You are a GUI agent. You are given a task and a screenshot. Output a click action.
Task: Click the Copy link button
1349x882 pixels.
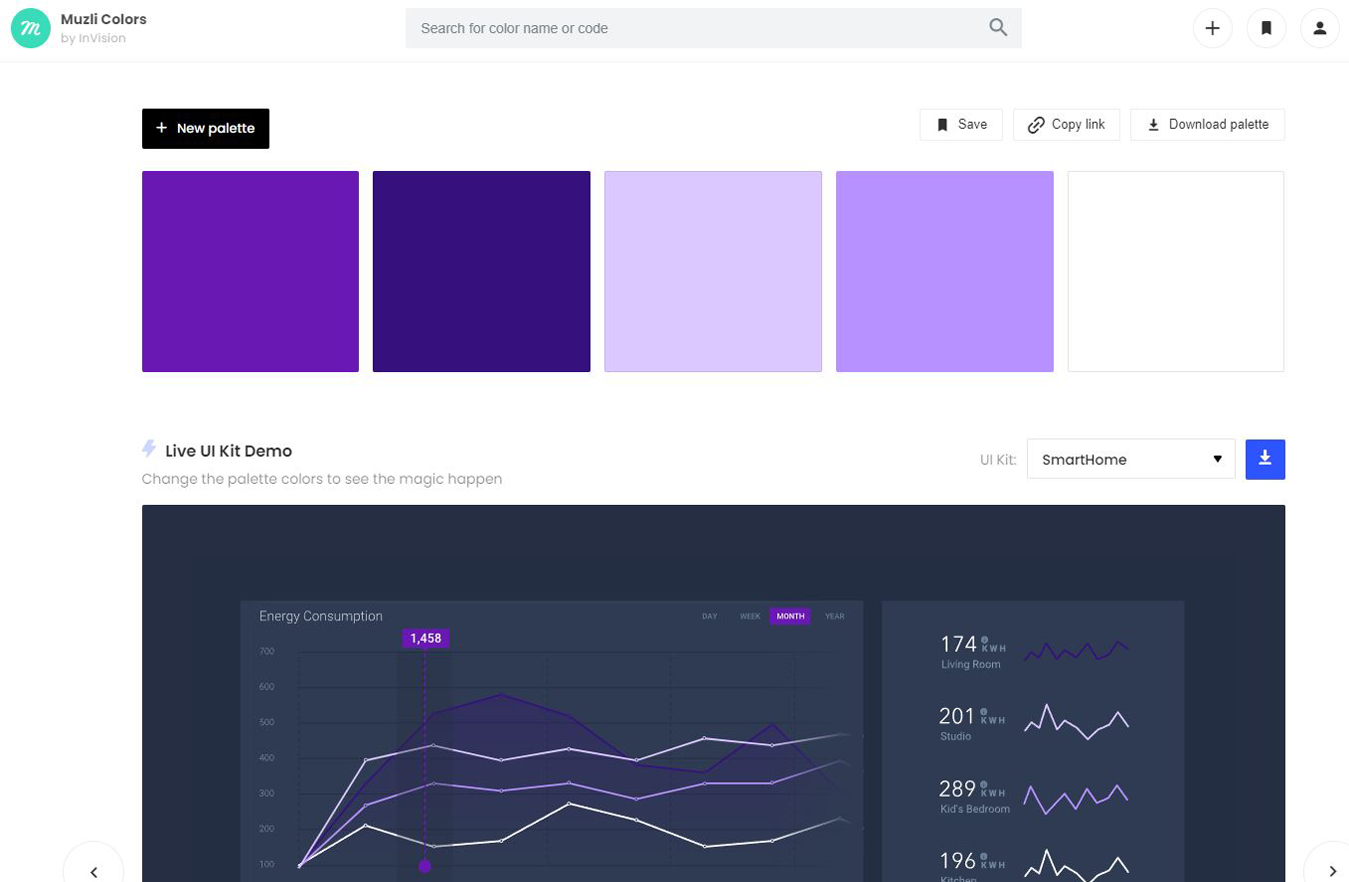[x=1066, y=124]
